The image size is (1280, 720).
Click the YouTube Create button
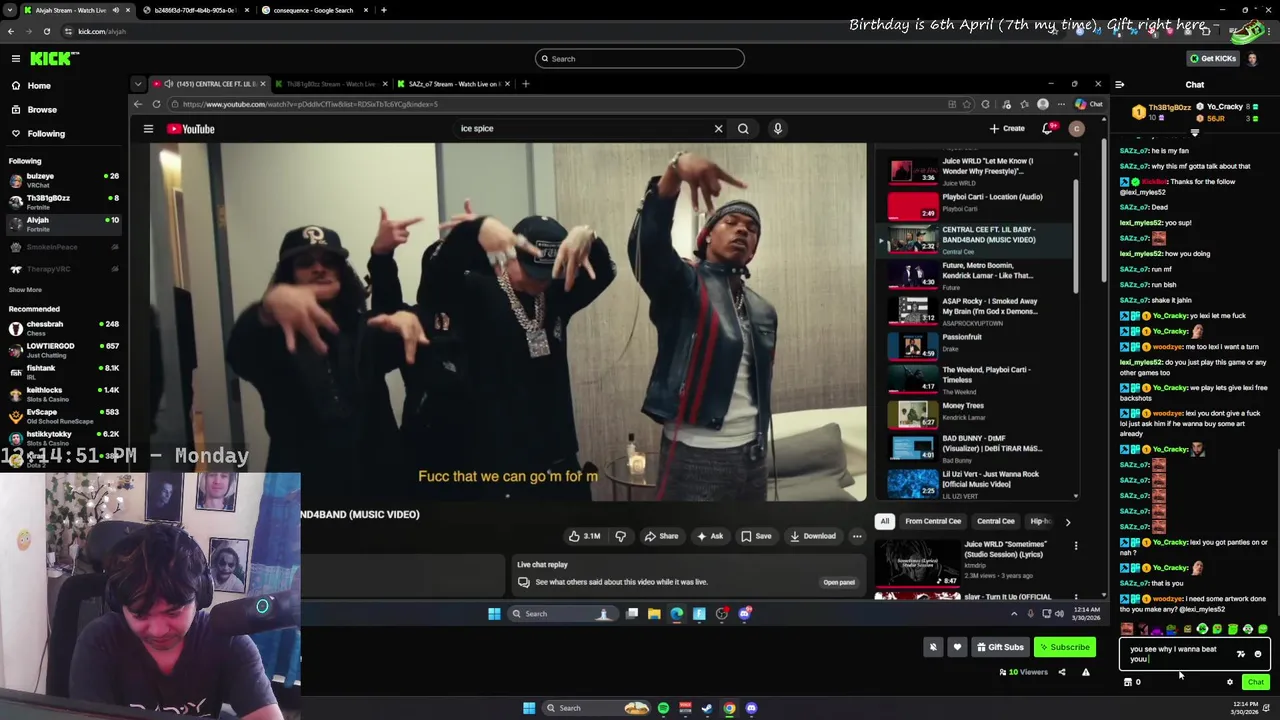point(1007,129)
